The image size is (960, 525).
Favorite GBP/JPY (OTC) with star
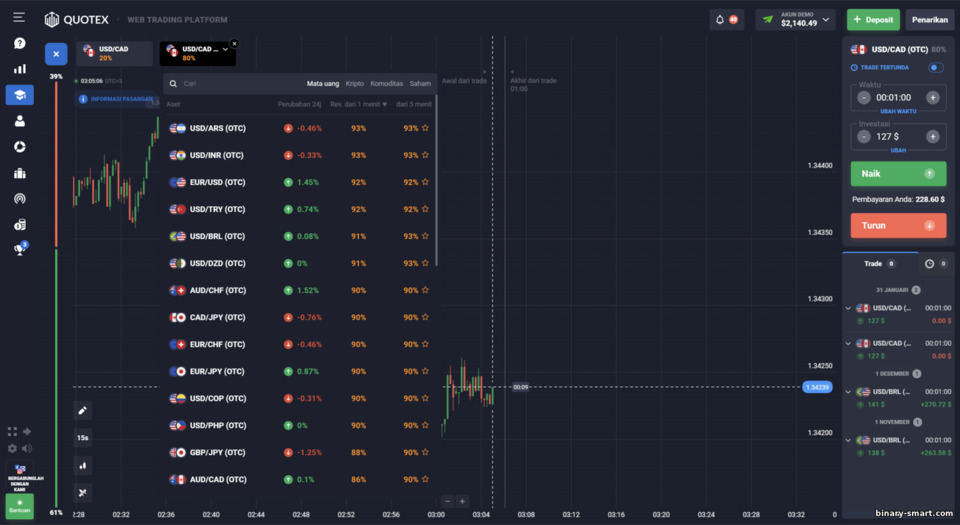[x=425, y=452]
